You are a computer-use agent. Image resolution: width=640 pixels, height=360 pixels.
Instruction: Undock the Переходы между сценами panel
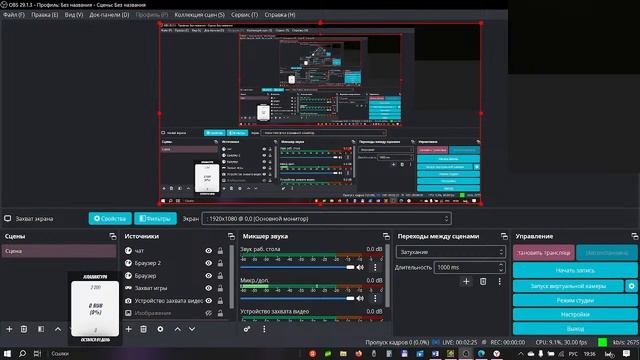504,236
